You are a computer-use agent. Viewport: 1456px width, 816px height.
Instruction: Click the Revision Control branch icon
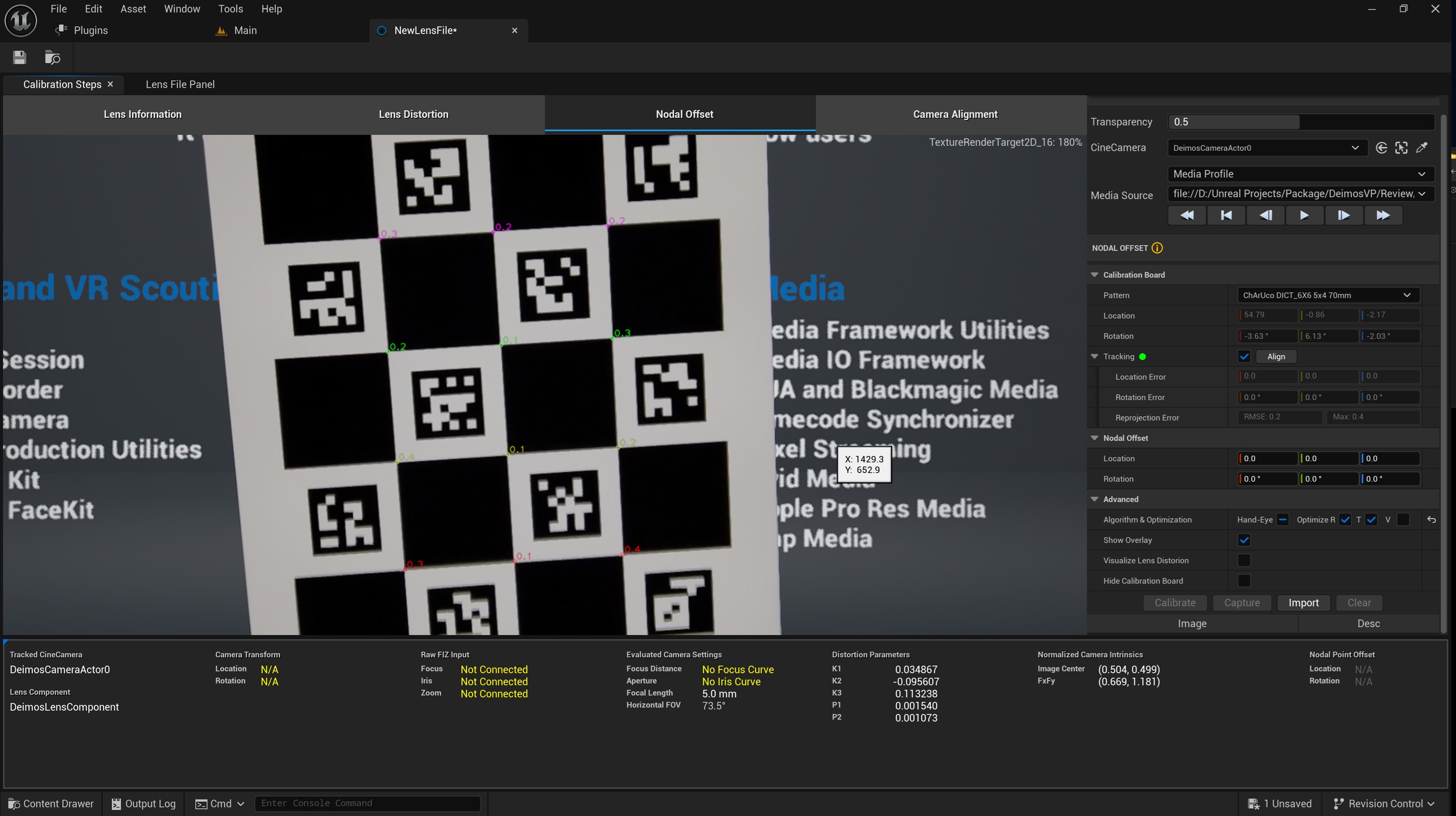[1338, 803]
